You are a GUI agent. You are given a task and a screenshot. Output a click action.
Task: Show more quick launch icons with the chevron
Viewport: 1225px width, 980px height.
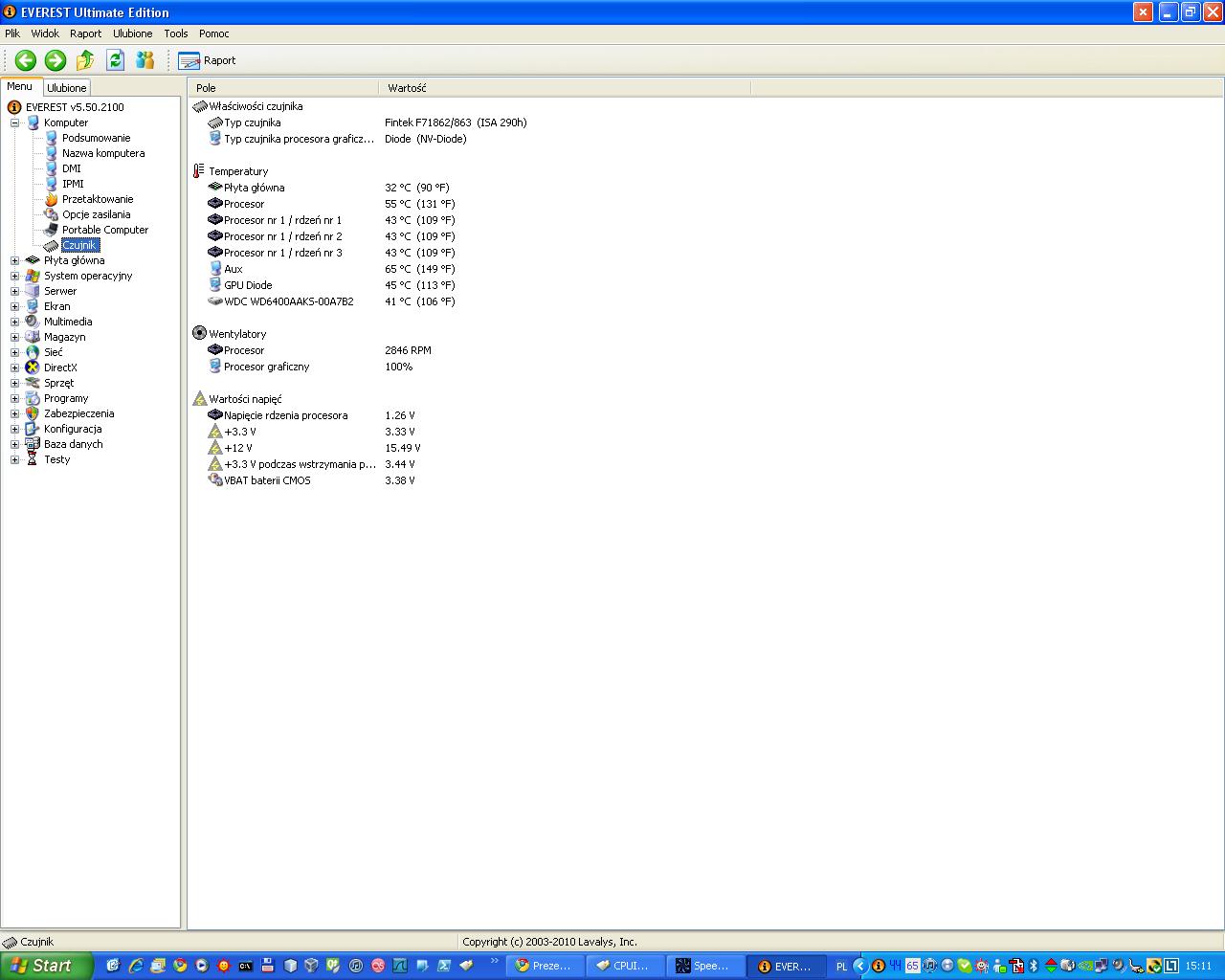click(x=495, y=960)
